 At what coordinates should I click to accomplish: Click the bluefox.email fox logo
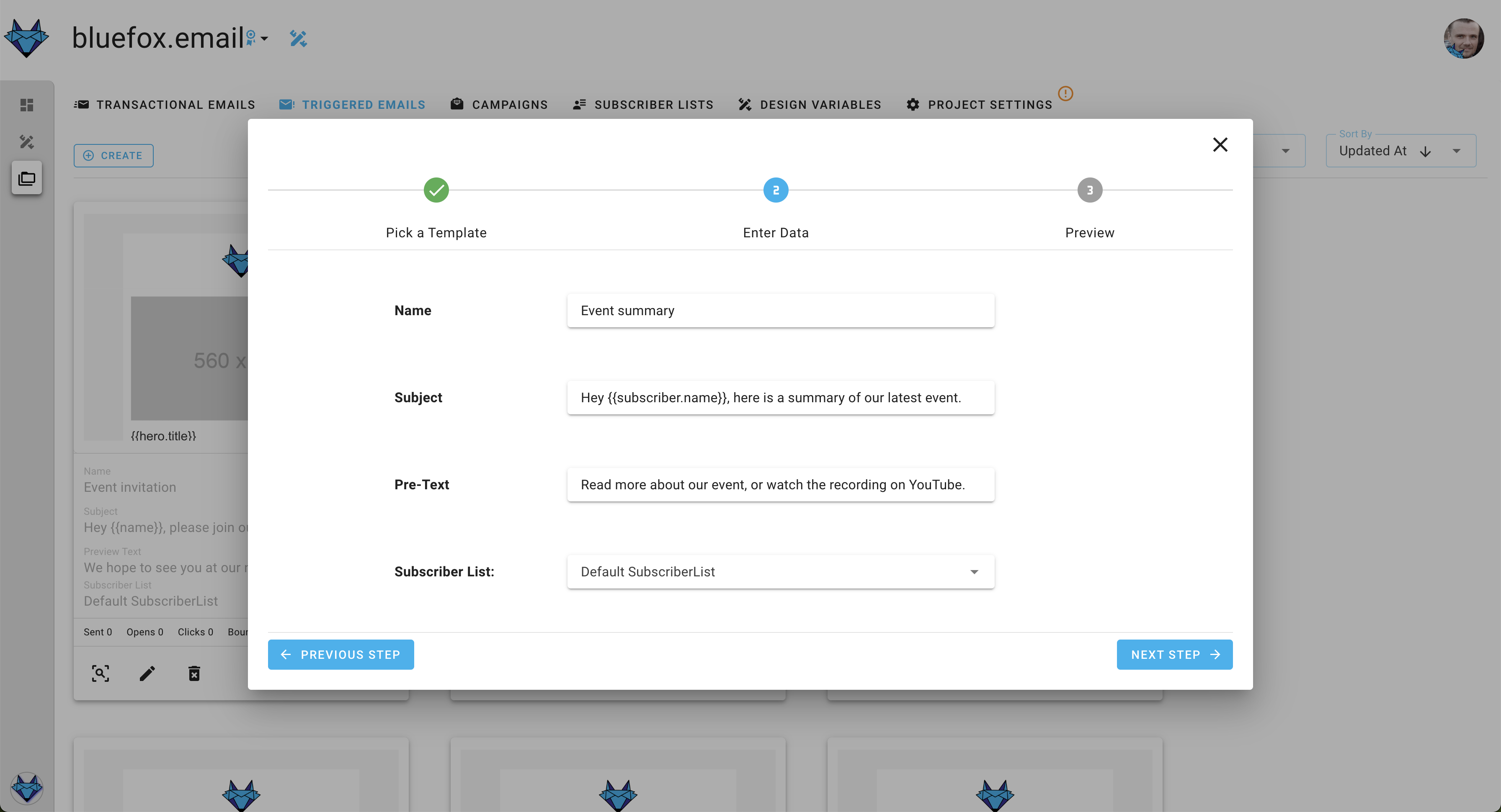coord(26,39)
